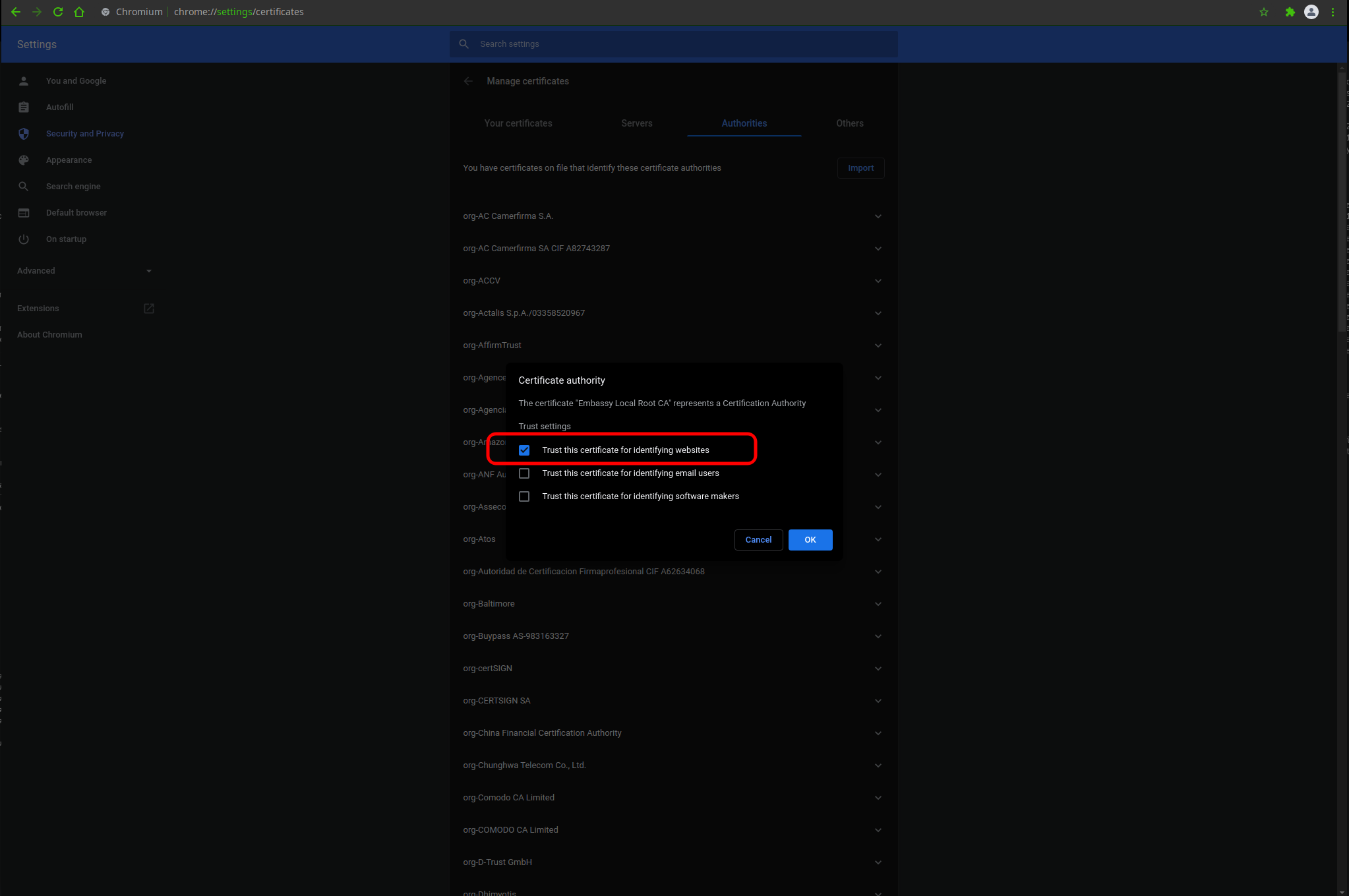
Task: Click the browser back arrow icon
Action: (16, 12)
